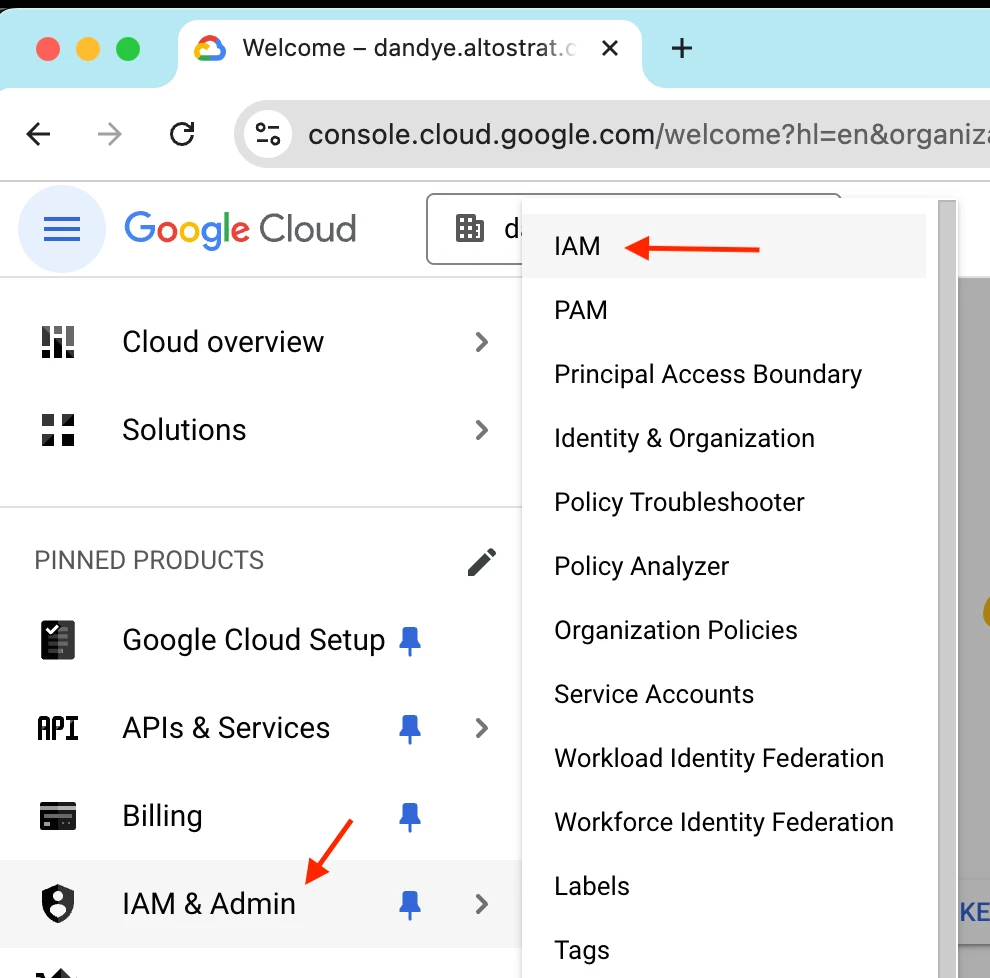This screenshot has height=978, width=990.
Task: Click the browser forward arrow
Action: point(110,134)
